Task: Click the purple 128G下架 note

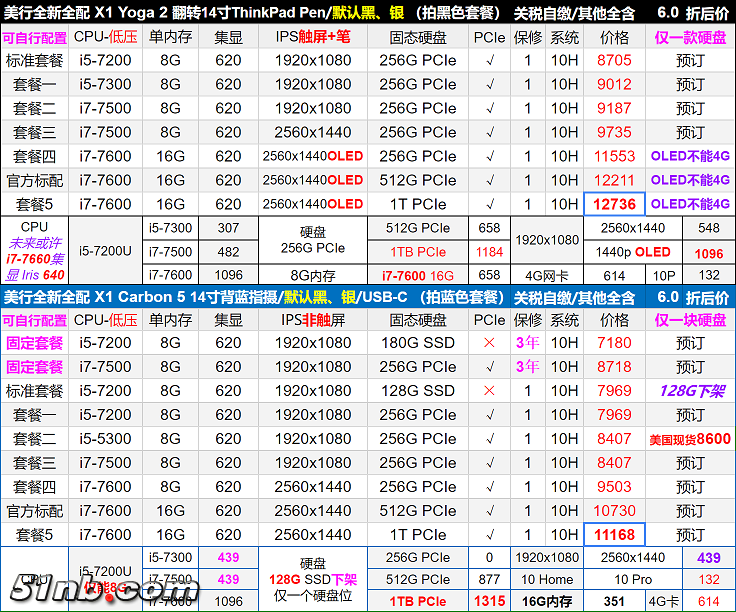Action: (690, 391)
